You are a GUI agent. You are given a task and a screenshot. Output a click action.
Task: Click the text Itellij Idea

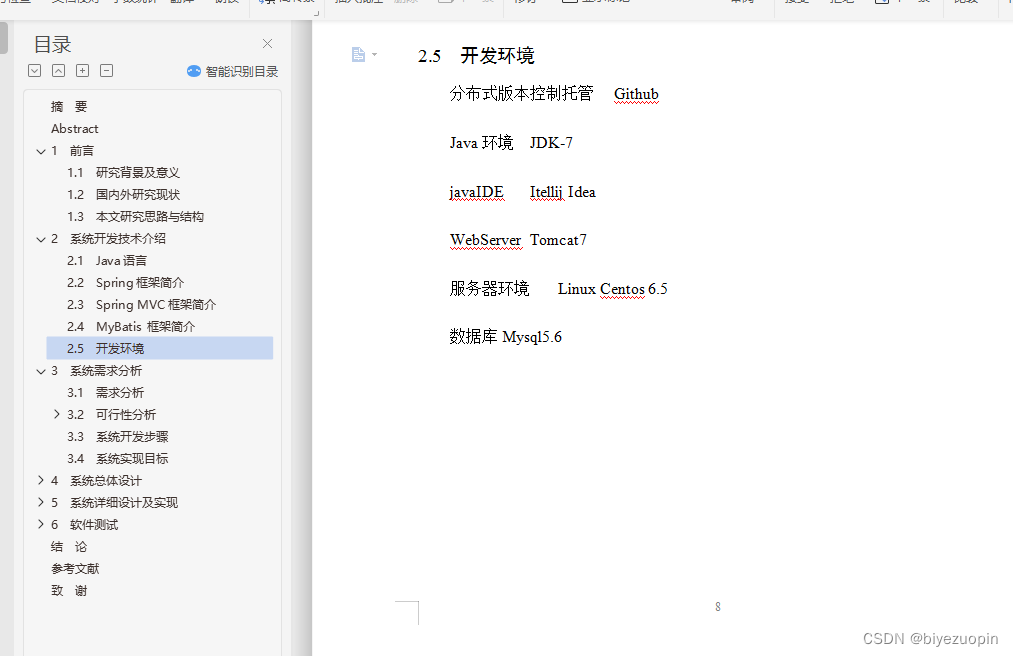coord(563,192)
